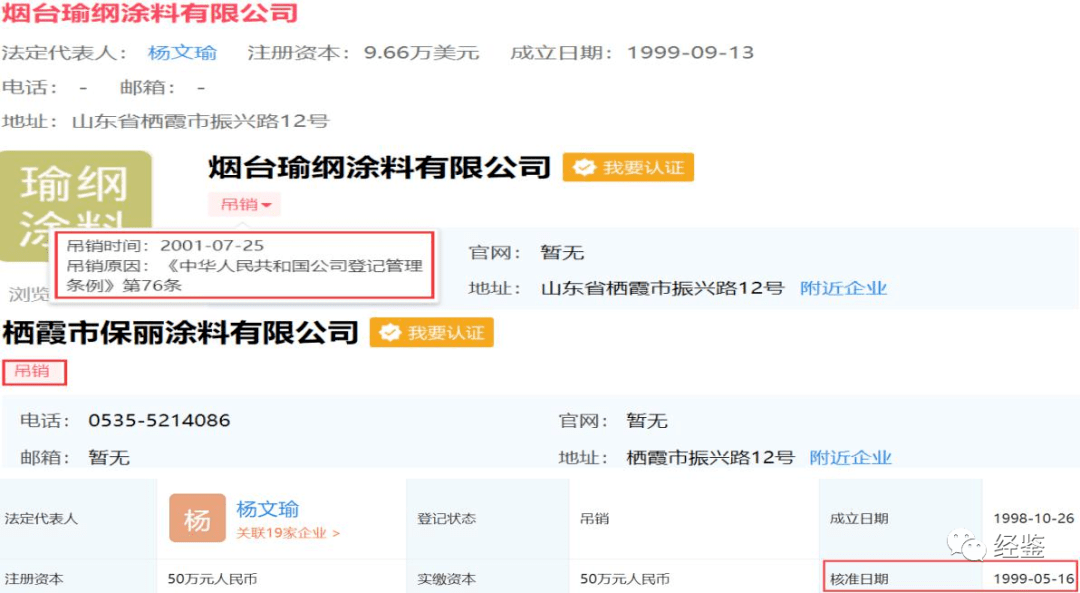Open 杨文瑜 link beside 法定代表人 in top summary

(183, 52)
